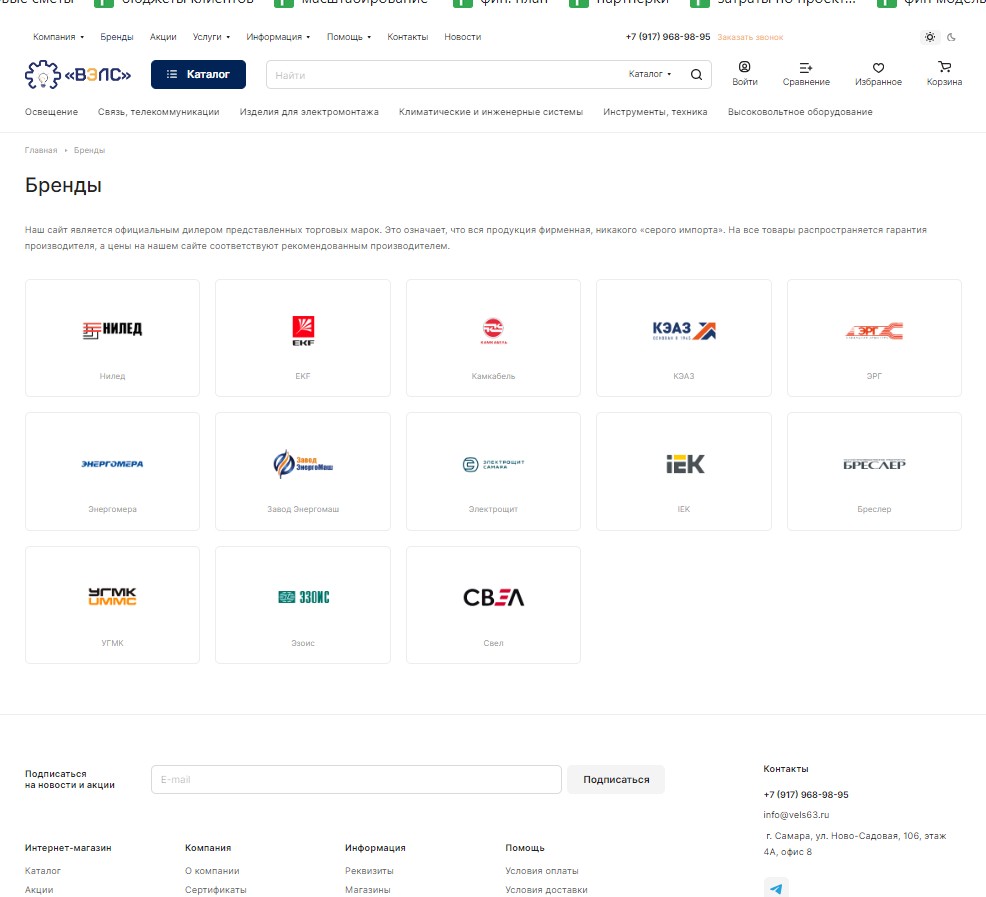Open the IEK brand logo
Image resolution: width=986 pixels, height=897 pixels.
[685, 464]
